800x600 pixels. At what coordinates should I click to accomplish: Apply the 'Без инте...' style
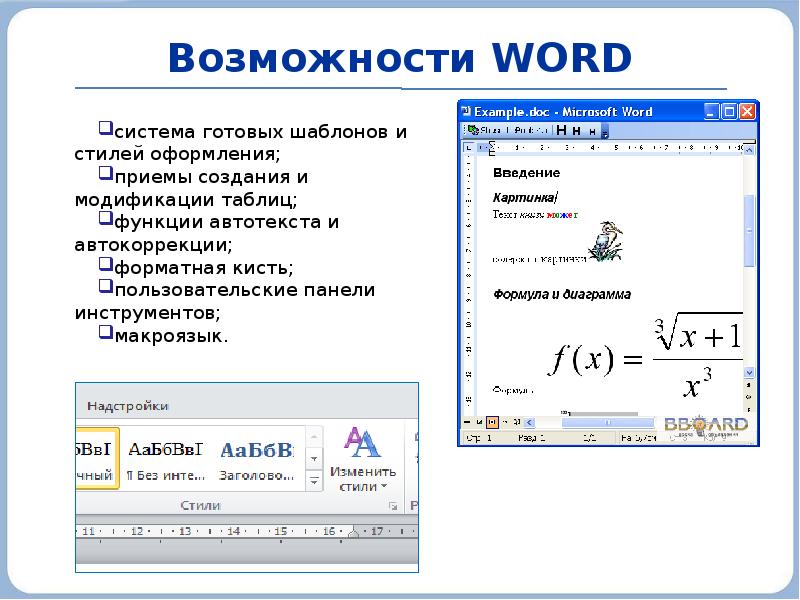point(165,461)
